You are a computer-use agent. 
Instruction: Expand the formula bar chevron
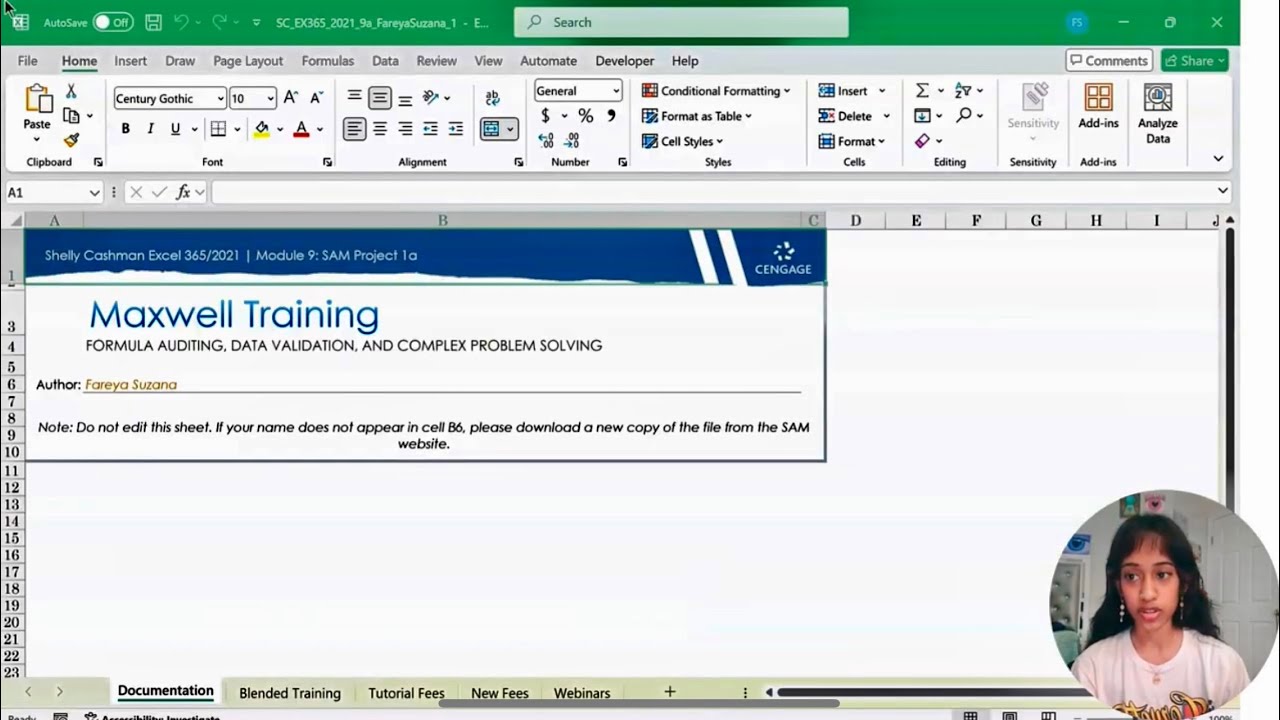1222,191
